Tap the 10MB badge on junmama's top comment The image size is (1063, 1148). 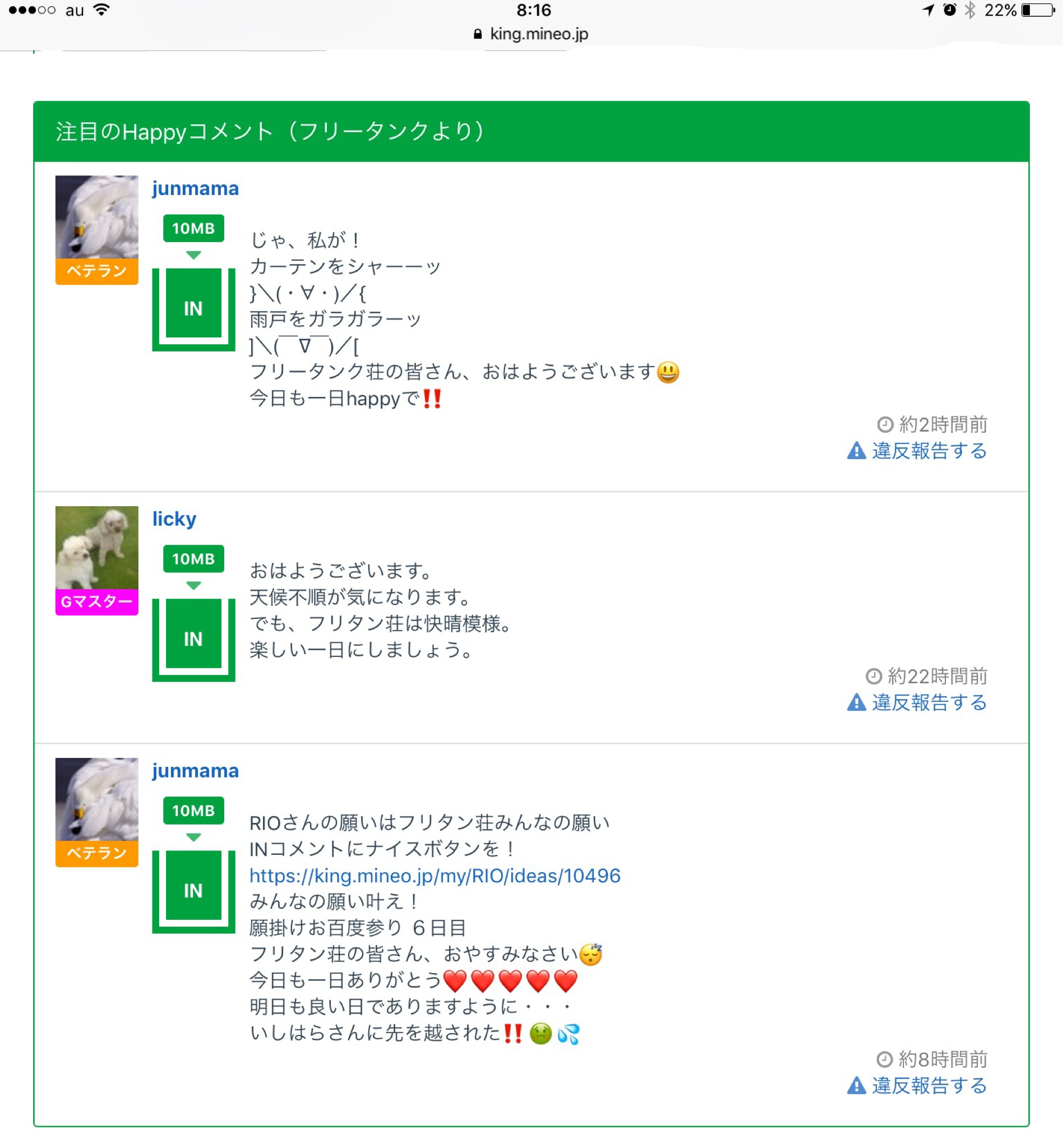click(193, 228)
